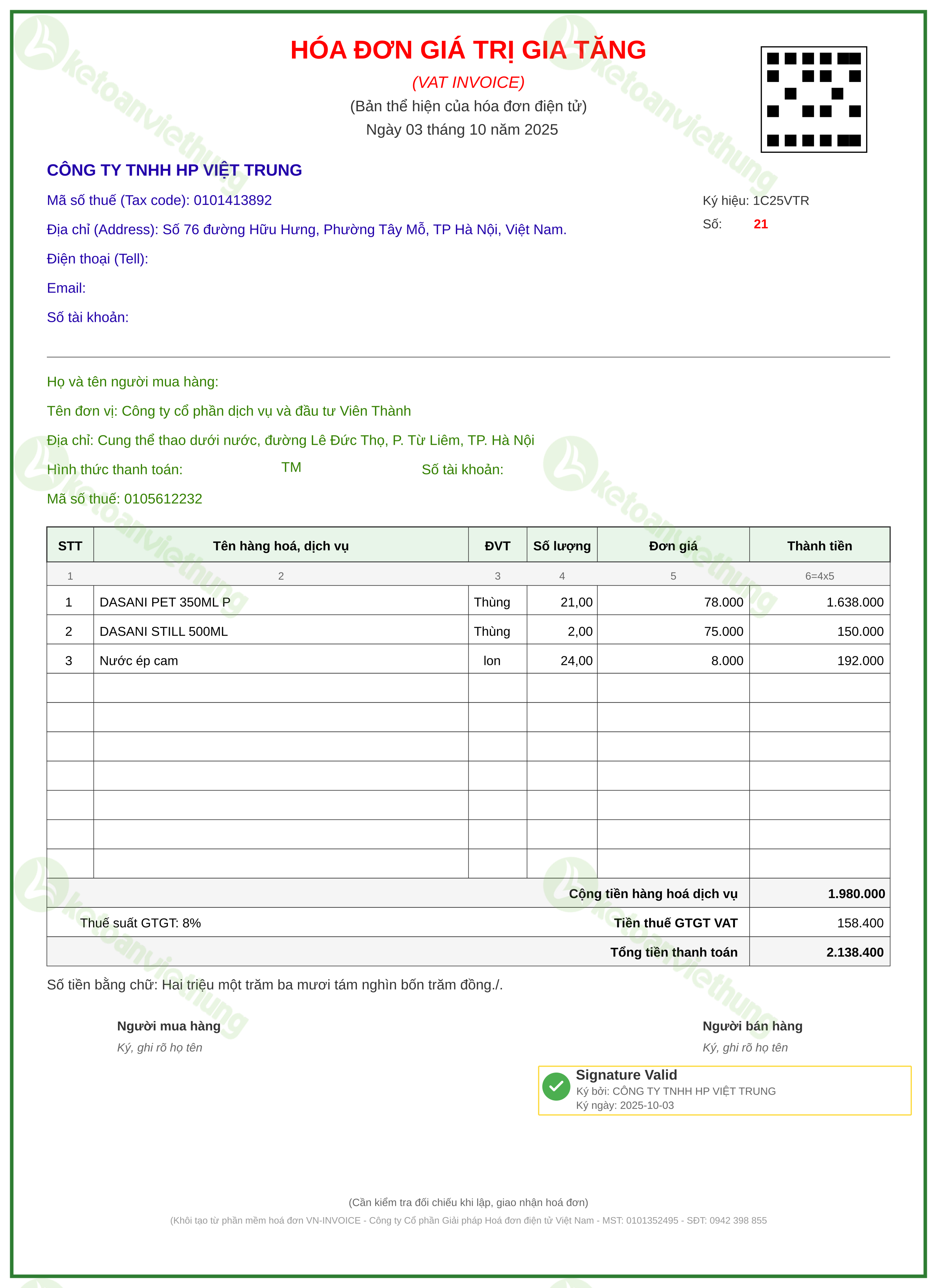This screenshot has height=1288, width=937.
Task: Click the note '(Cần kiểm tra đối chiếu khi lập, giao nhận hoá đơn)'
Action: pos(468,1203)
